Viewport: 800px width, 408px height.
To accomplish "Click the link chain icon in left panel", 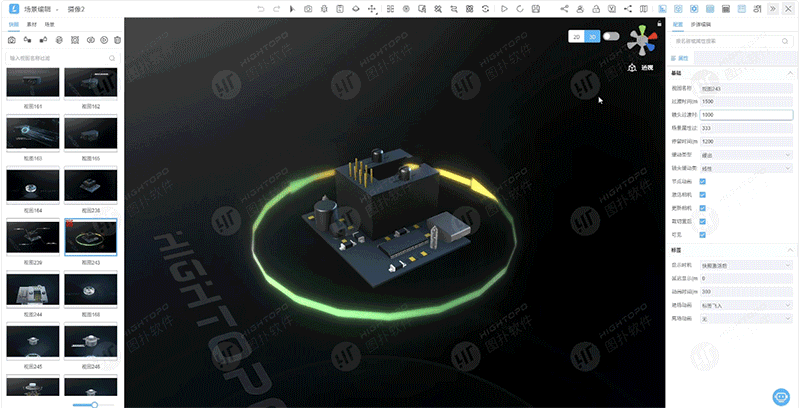I will (91, 40).
